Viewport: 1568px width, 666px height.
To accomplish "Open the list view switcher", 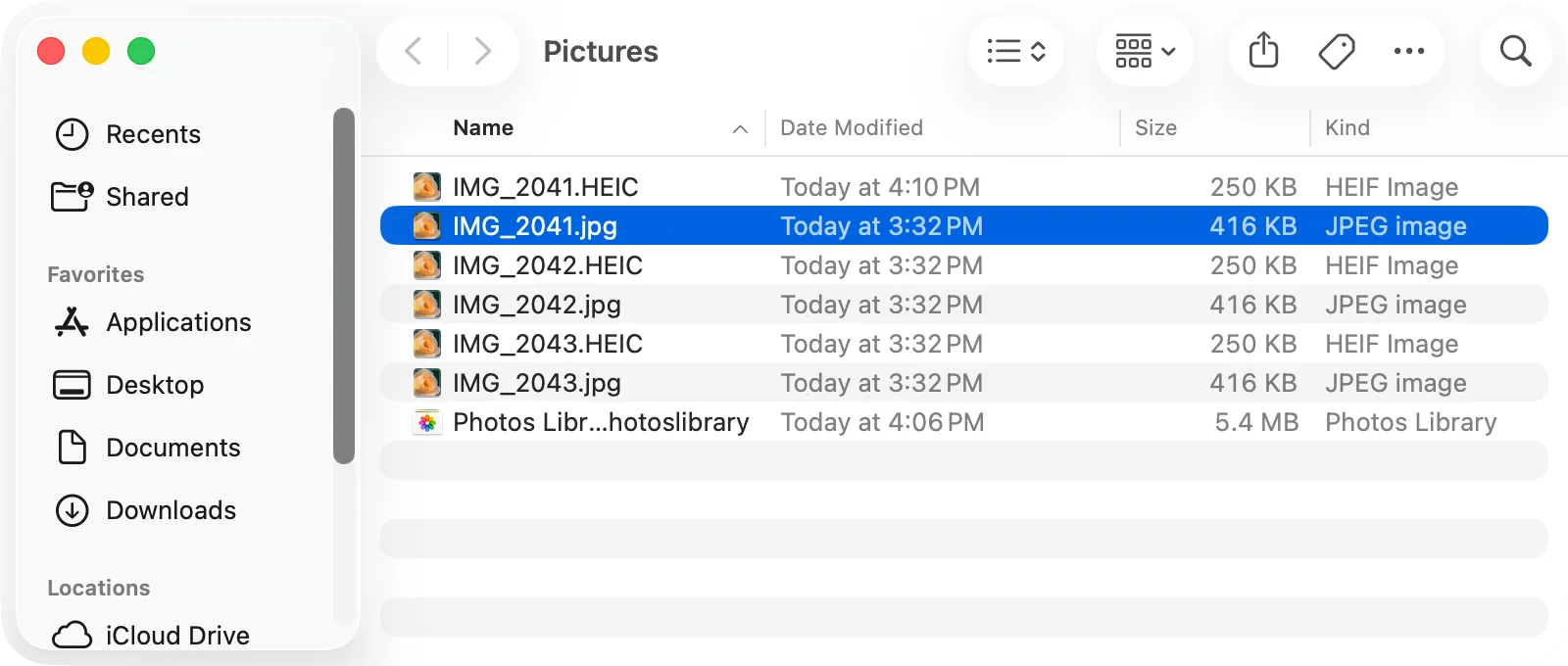I will [x=1016, y=51].
